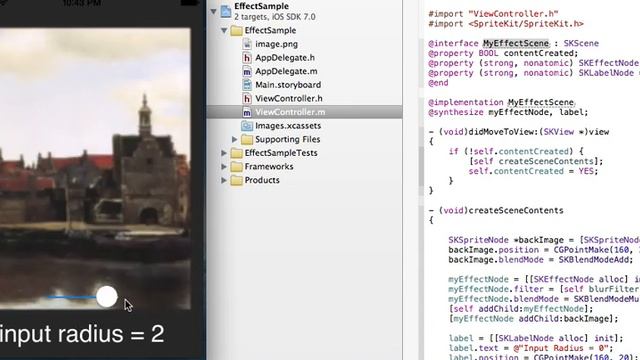The width and height of the screenshot is (640, 360).
Task: Click MyEffectScene in the @interface line
Action: pyautogui.click(x=516, y=43)
